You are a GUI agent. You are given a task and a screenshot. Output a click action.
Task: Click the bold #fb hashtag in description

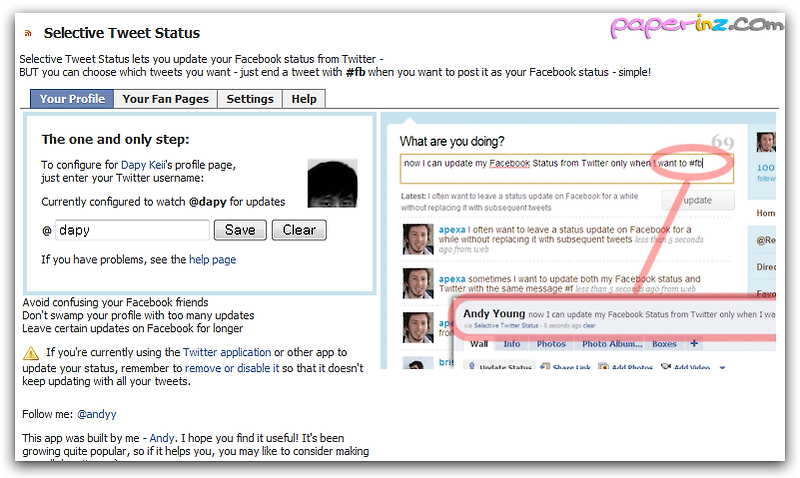tap(356, 72)
